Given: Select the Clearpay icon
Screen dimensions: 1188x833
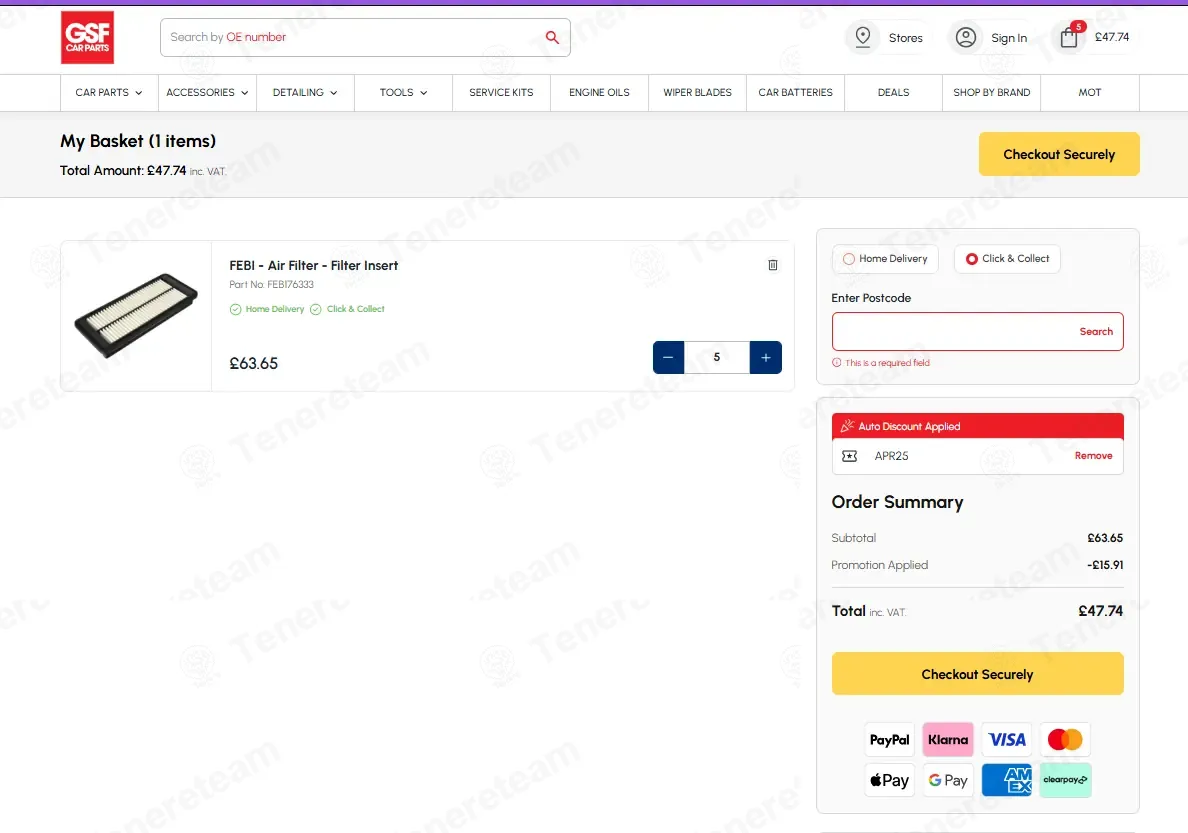Looking at the screenshot, I should [1065, 780].
